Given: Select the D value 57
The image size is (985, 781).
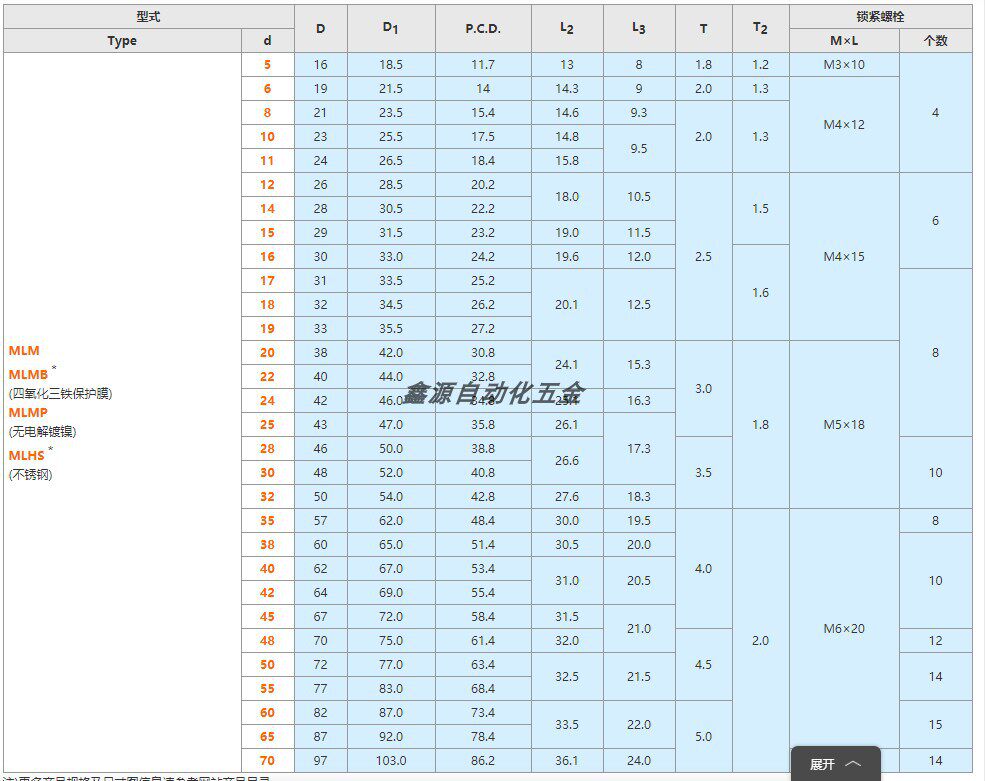Looking at the screenshot, I should point(320,521).
